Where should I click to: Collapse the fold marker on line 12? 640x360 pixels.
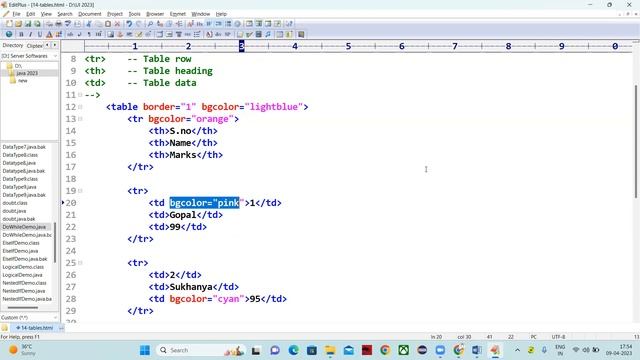coord(80,107)
